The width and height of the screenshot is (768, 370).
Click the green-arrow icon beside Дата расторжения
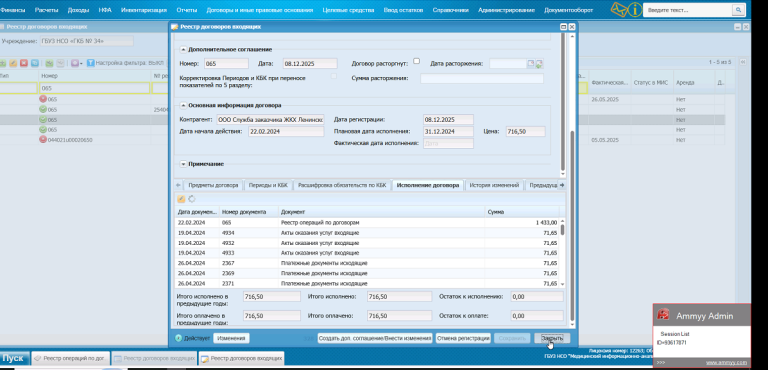[x=539, y=64]
